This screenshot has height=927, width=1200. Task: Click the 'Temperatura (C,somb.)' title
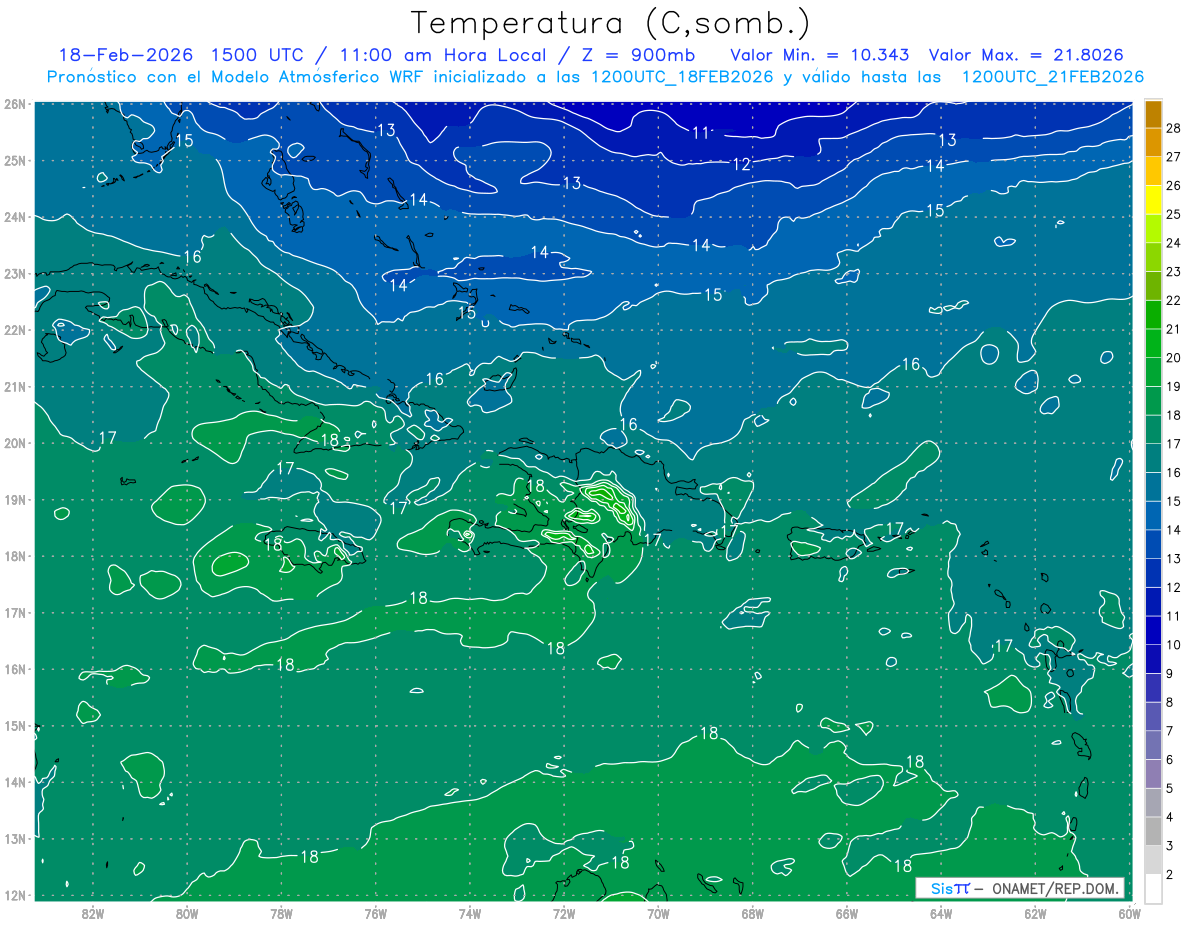tap(611, 23)
